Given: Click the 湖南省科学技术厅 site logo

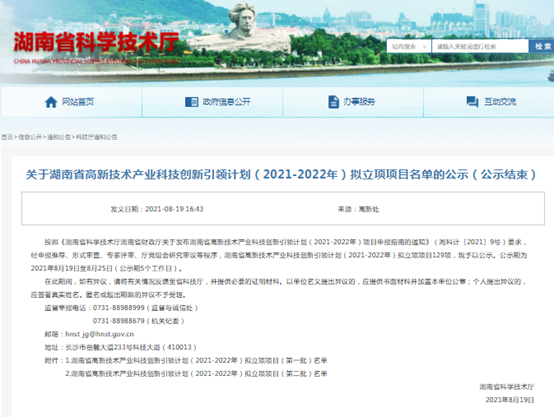Looking at the screenshot, I should tap(96, 47).
